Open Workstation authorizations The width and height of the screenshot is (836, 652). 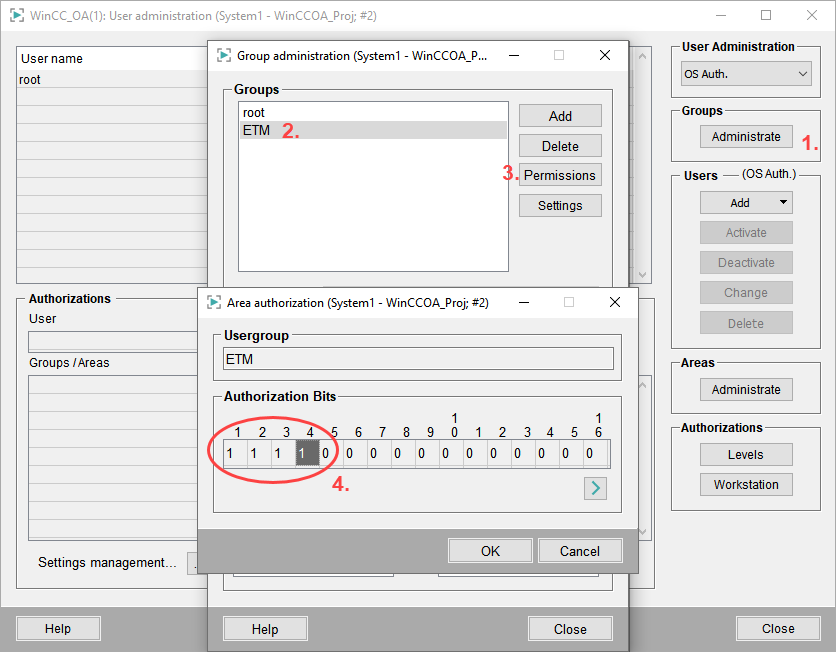746,485
